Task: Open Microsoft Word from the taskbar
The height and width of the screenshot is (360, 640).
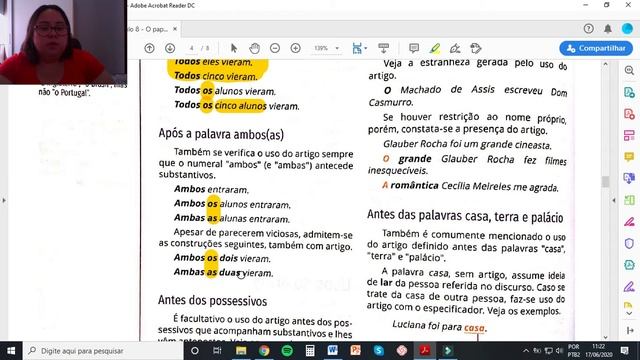Action: click(x=333, y=351)
